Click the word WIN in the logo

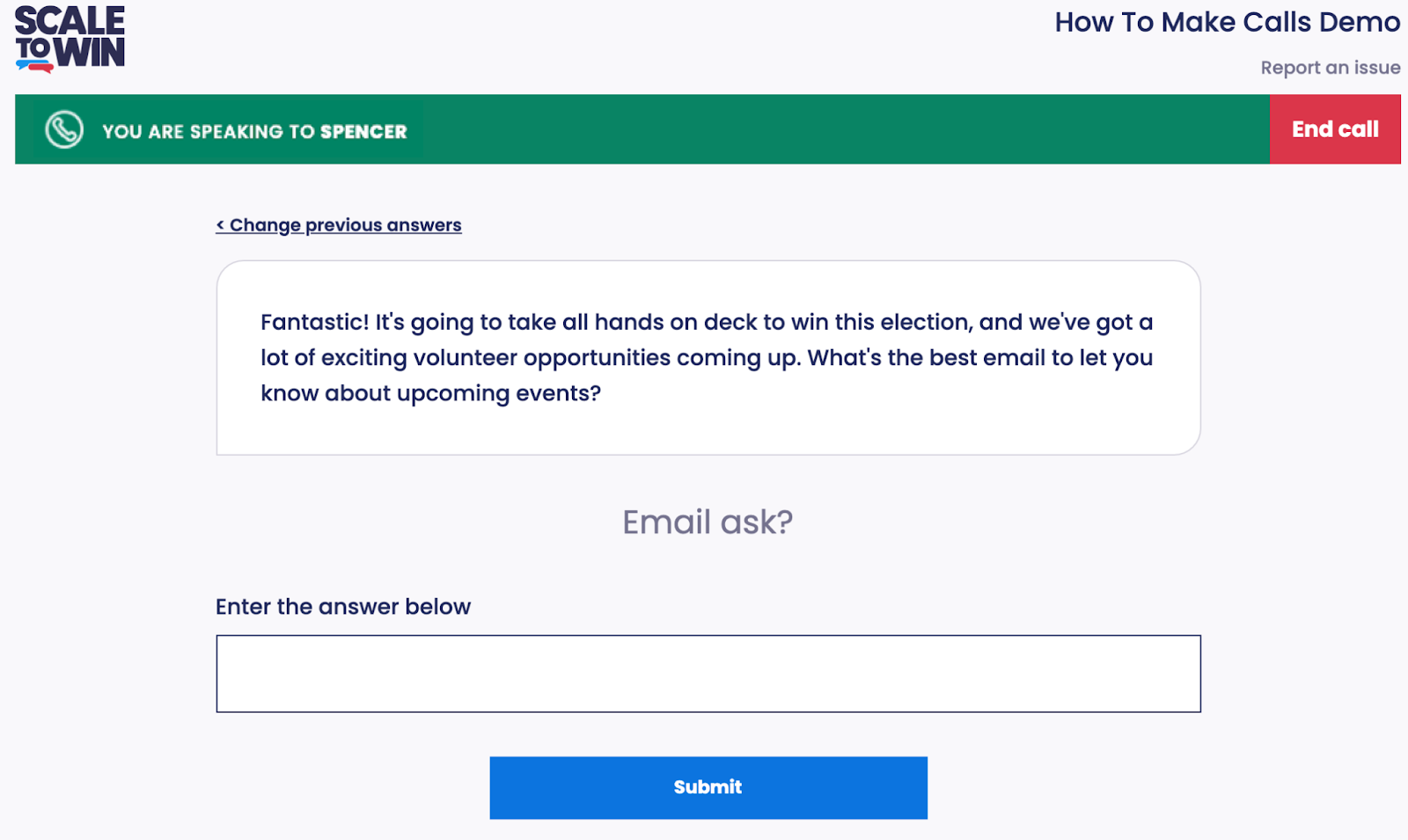click(90, 54)
